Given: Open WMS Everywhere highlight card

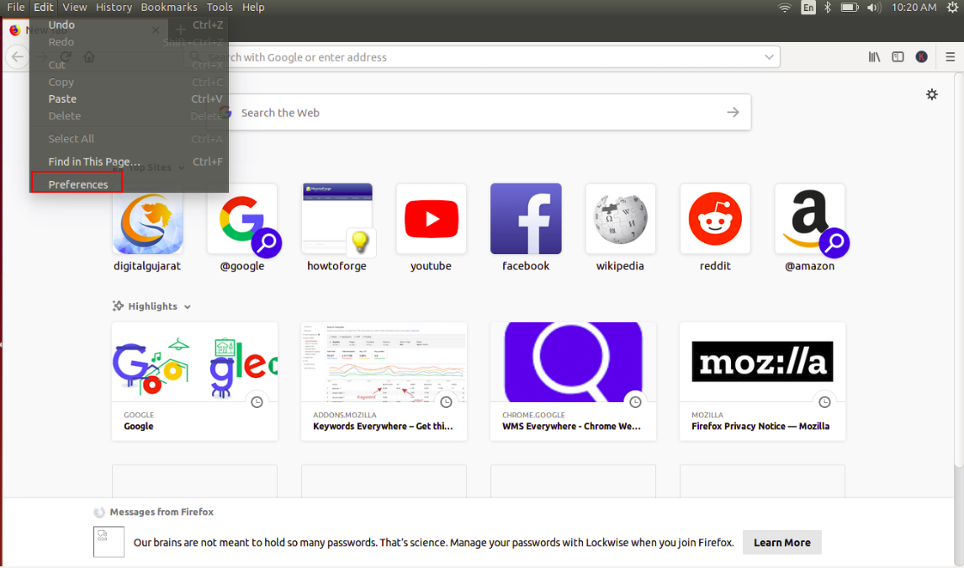Looking at the screenshot, I should tap(573, 381).
